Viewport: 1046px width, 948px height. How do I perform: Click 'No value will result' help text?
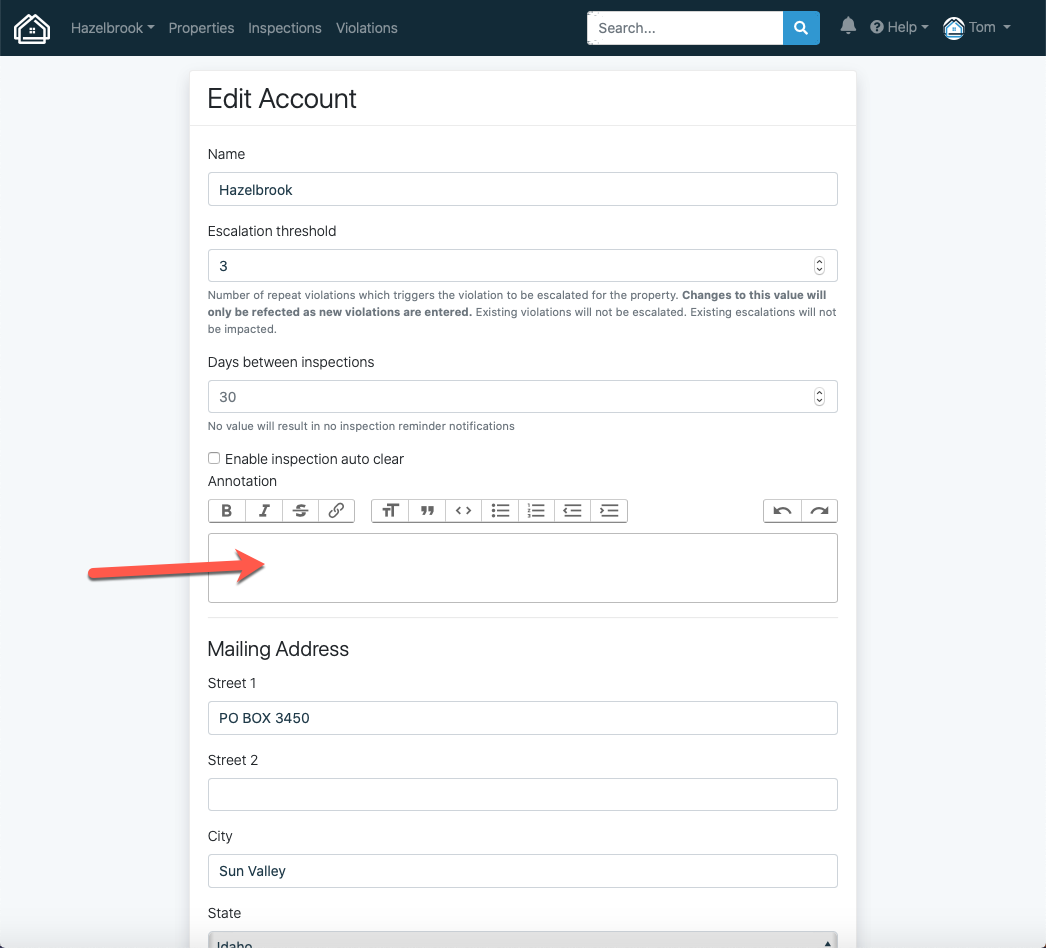(x=361, y=426)
